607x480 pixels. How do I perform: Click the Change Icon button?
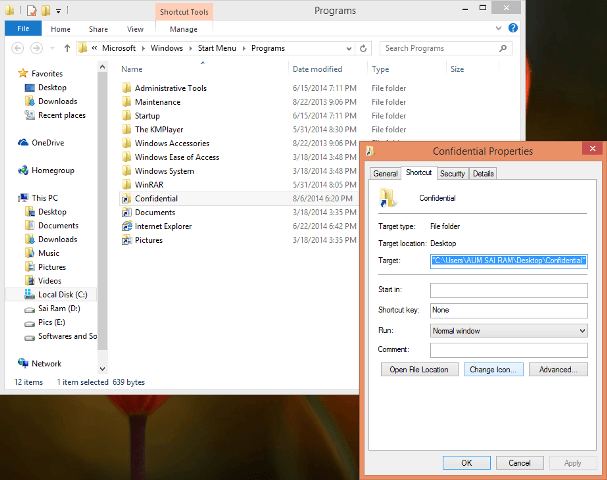point(493,370)
